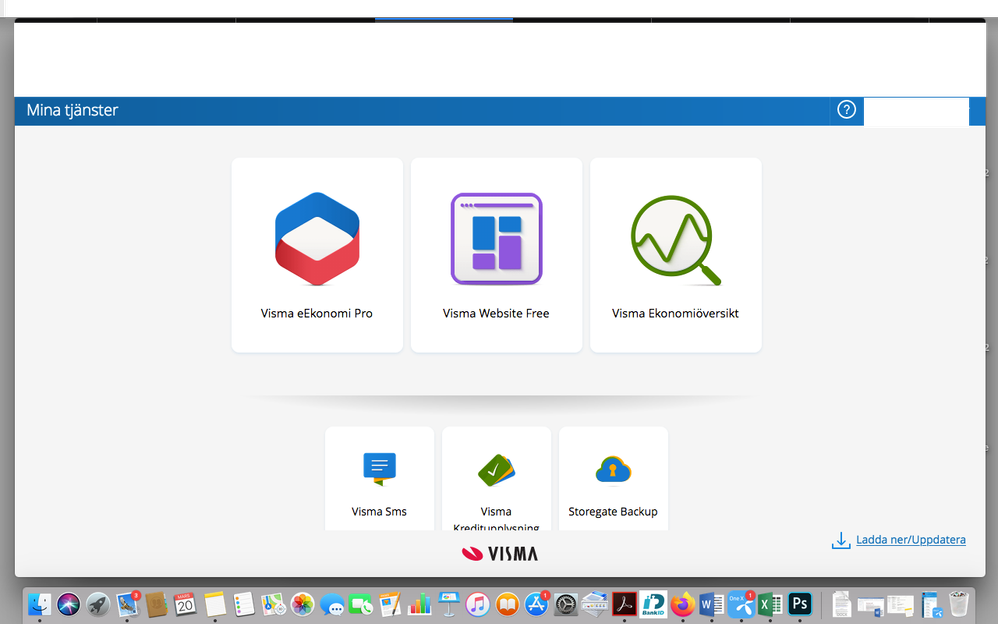Screen dimensions: 998x624
Task: Open the Storegate Backup tile
Action: 613,479
